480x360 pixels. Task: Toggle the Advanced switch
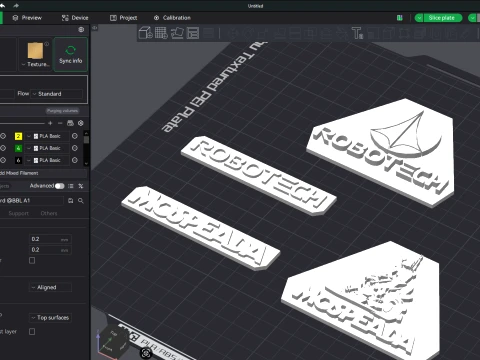tap(60, 186)
